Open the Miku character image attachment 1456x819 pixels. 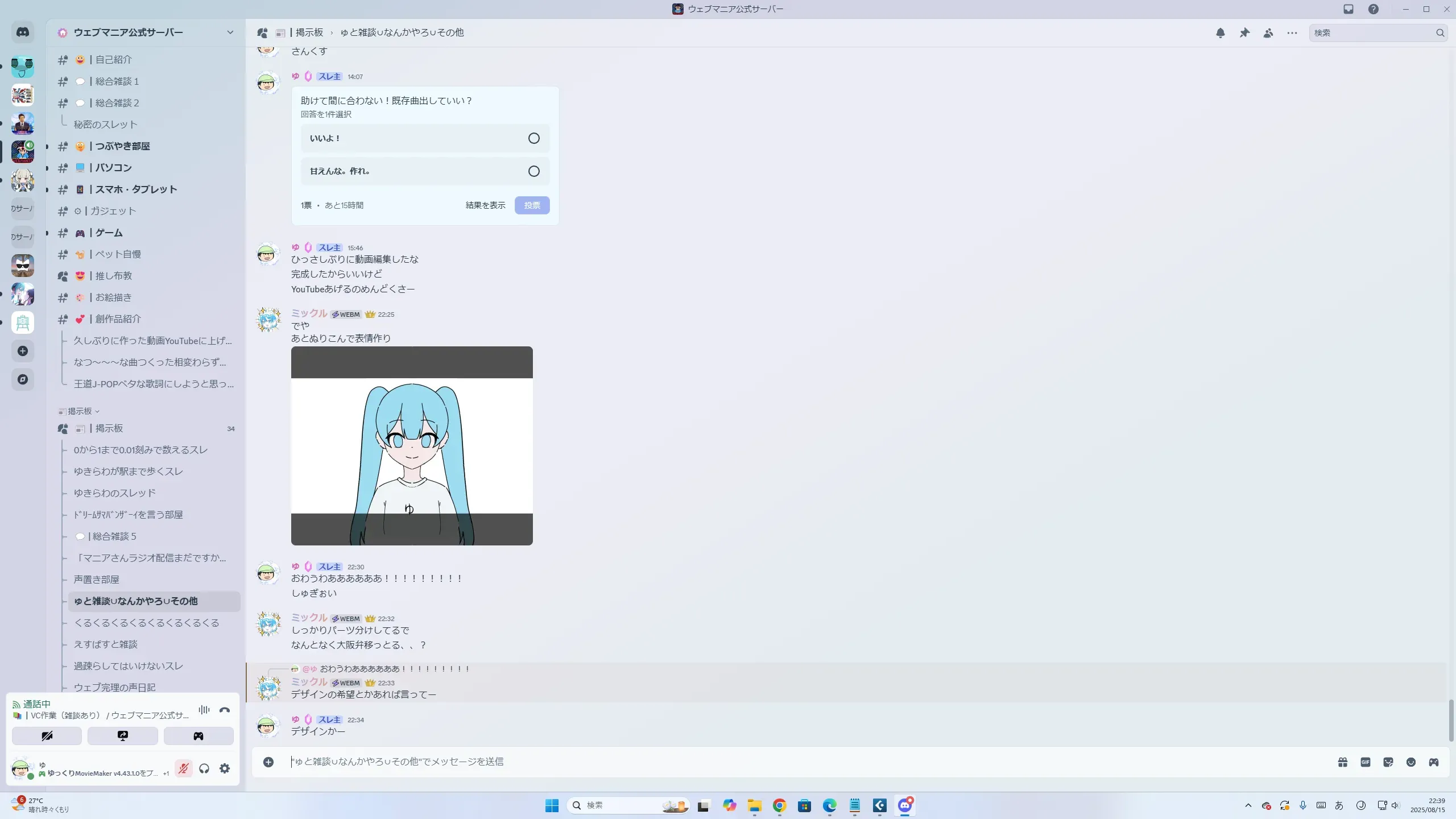pos(412,446)
